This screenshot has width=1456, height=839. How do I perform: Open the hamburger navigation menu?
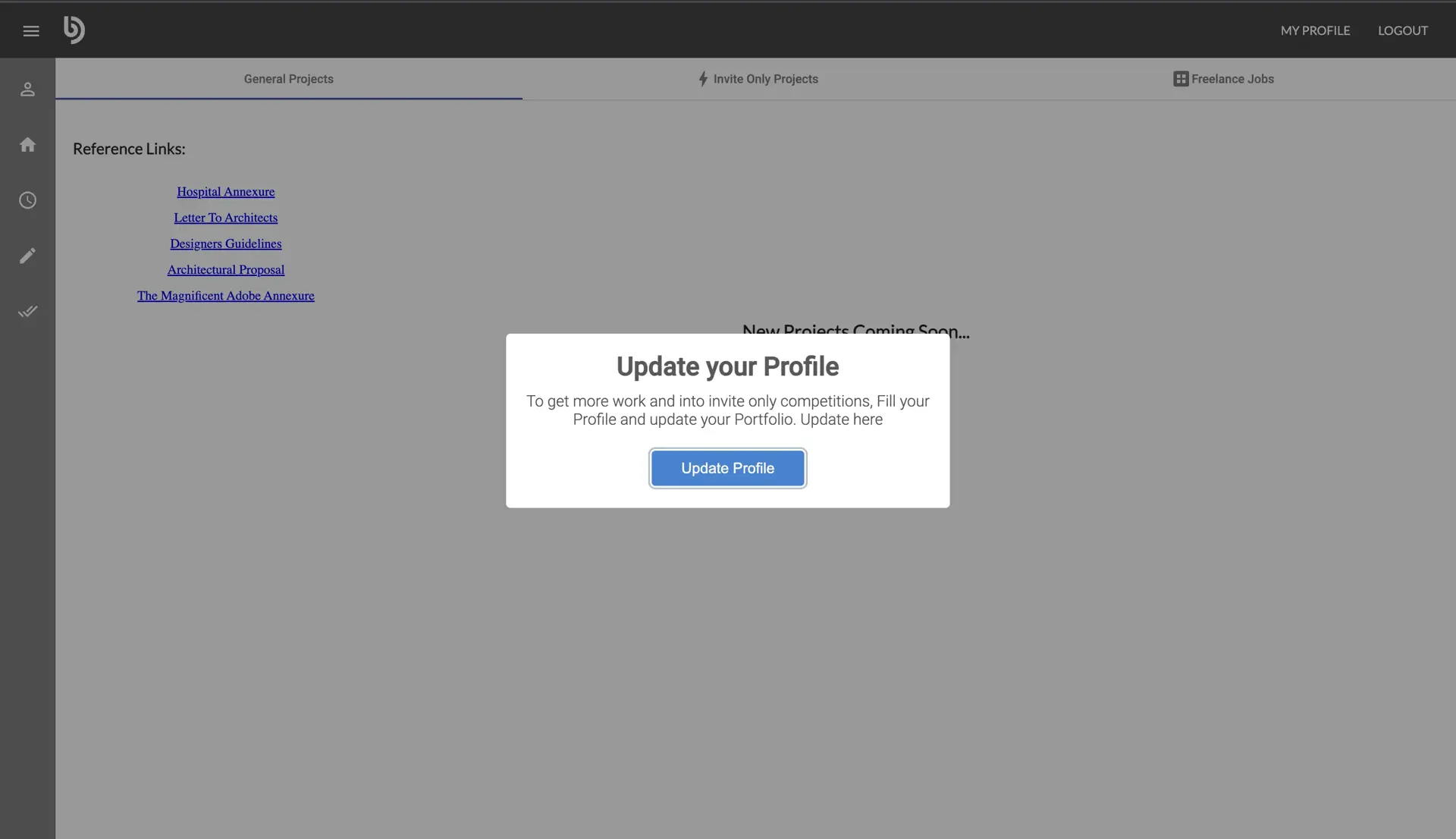(31, 30)
